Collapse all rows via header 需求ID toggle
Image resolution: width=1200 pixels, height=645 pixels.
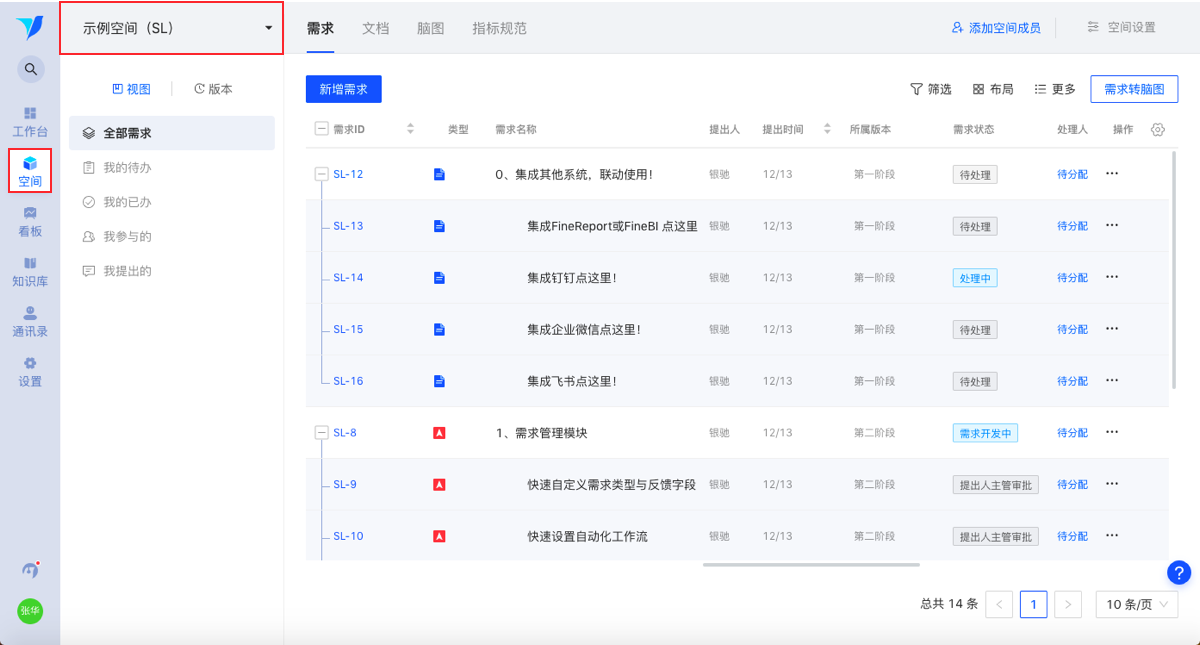coord(321,129)
